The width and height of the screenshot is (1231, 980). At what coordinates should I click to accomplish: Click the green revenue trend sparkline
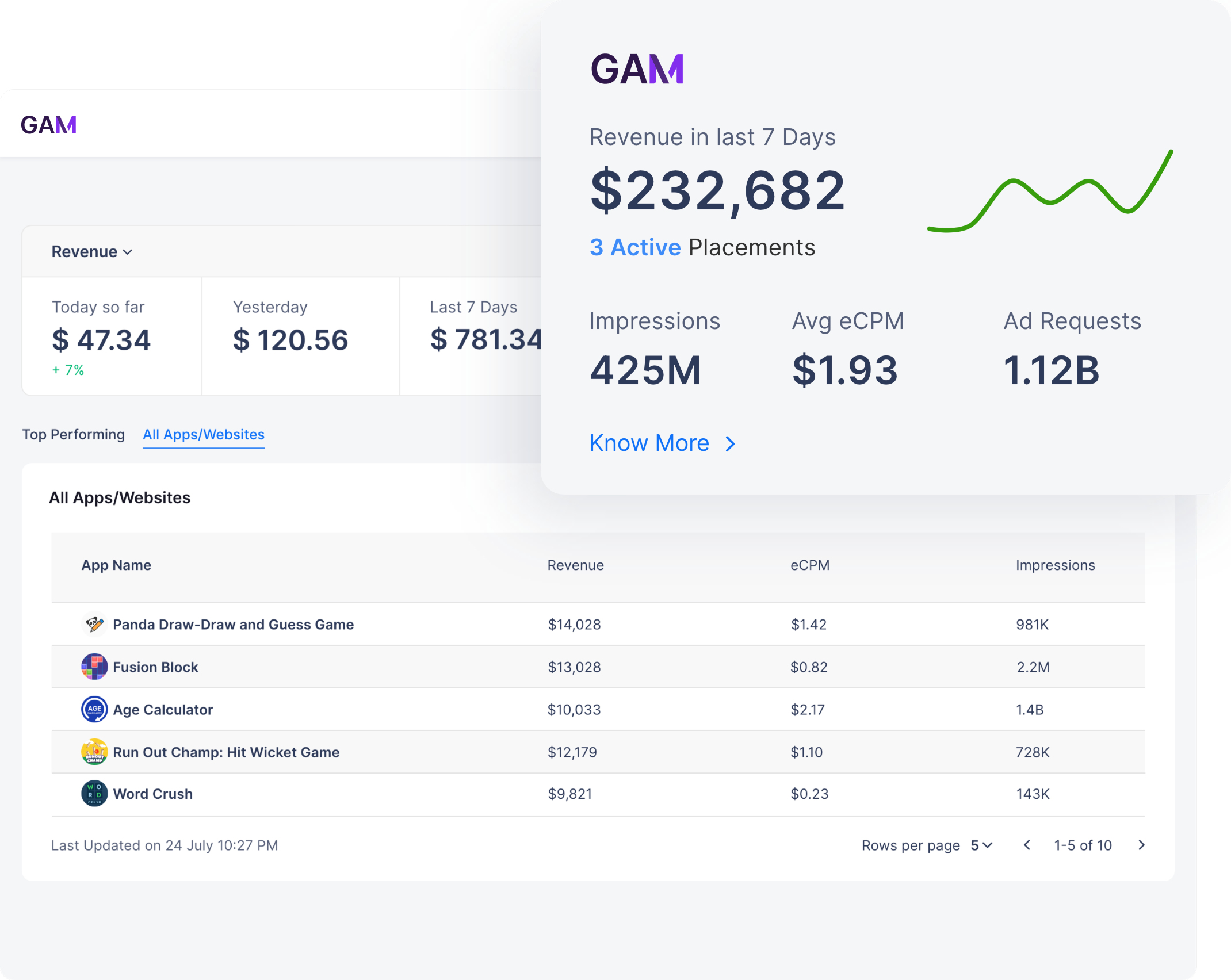[x=1050, y=191]
